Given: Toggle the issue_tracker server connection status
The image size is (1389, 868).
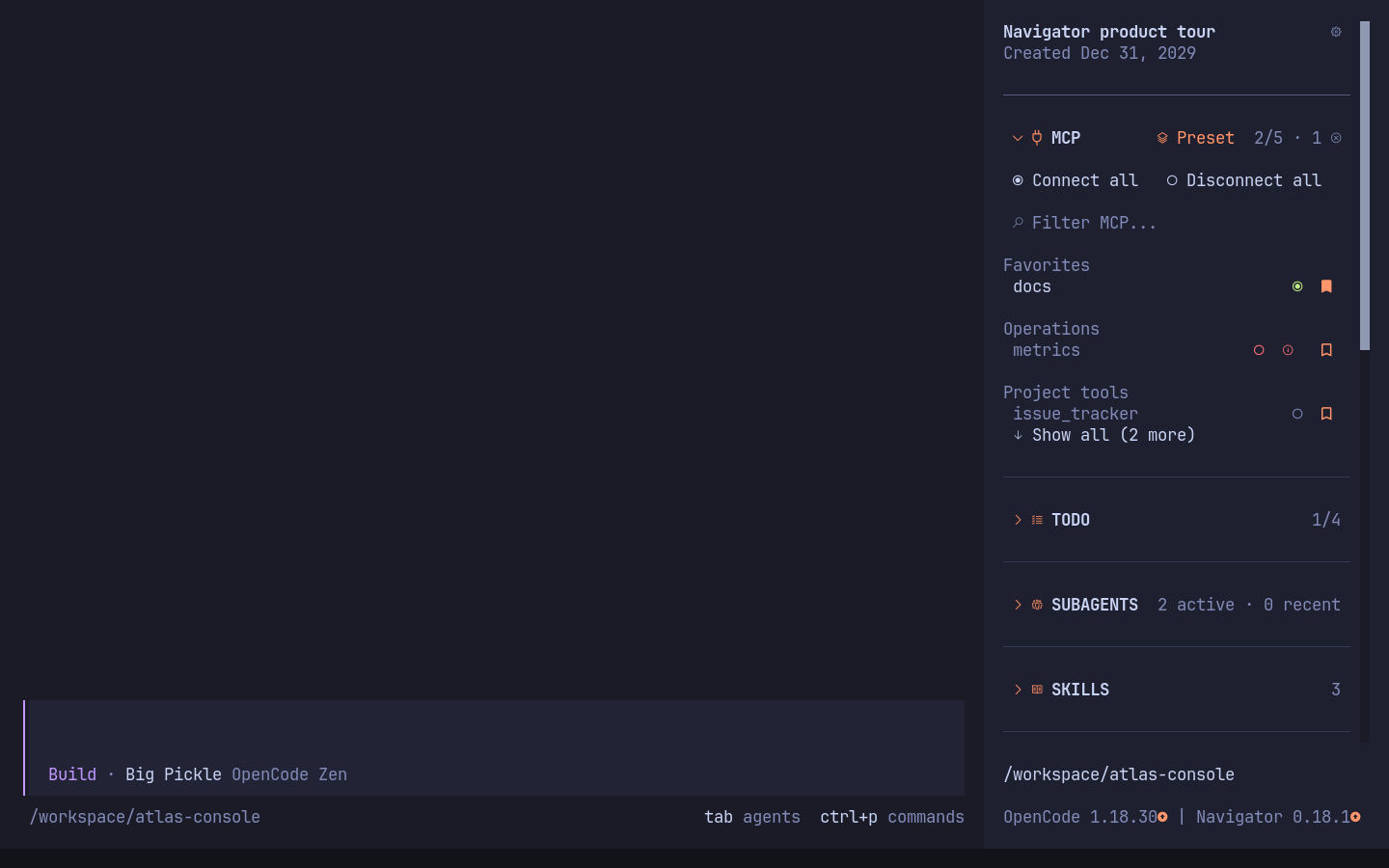Looking at the screenshot, I should (x=1297, y=414).
